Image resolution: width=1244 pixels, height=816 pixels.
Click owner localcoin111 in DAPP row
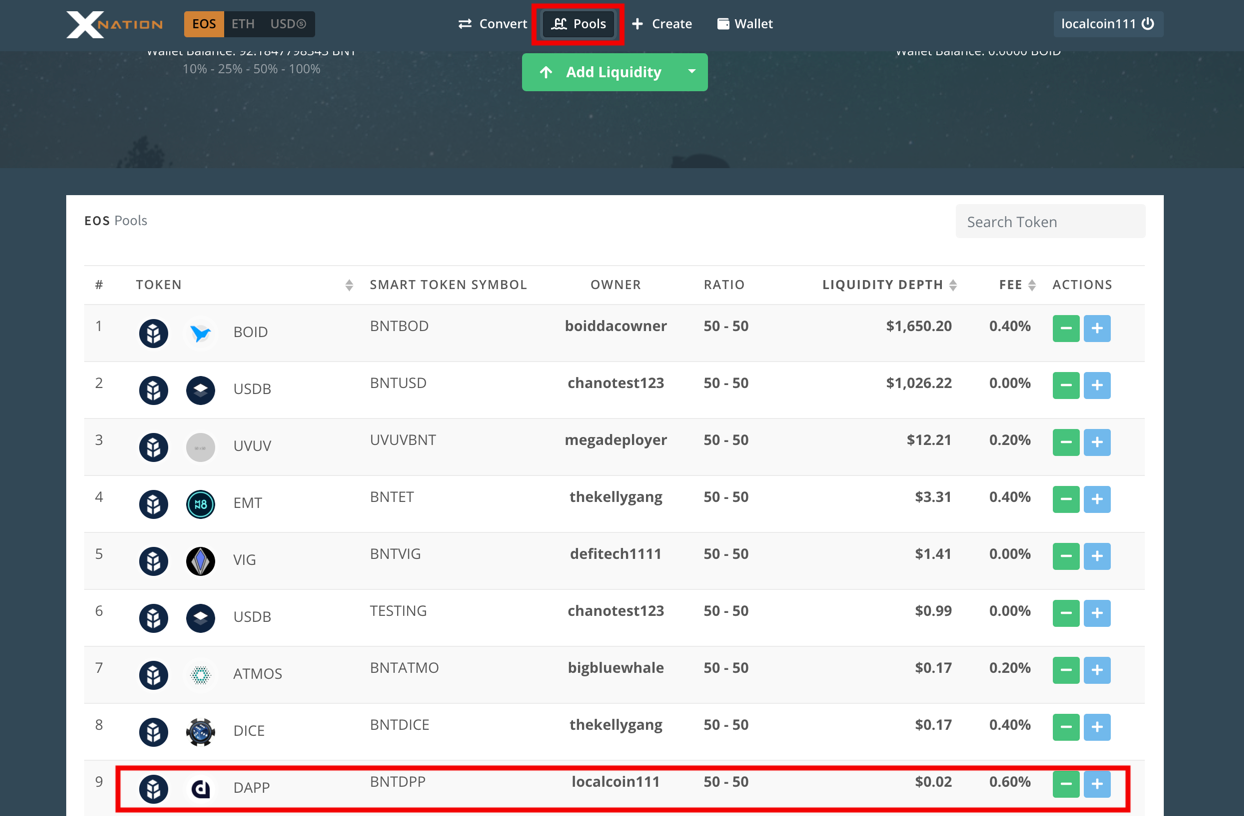(x=616, y=782)
